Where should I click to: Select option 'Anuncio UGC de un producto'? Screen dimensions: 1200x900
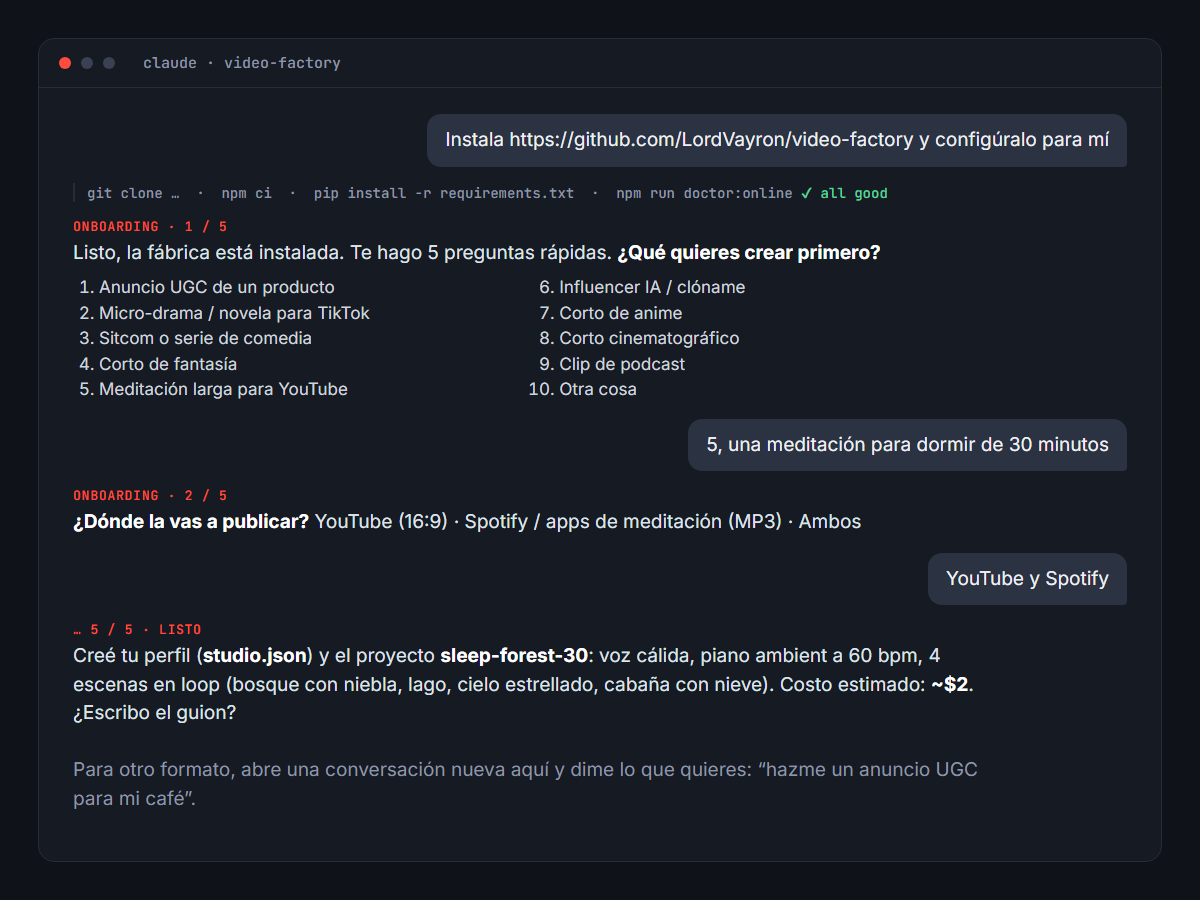click(217, 288)
